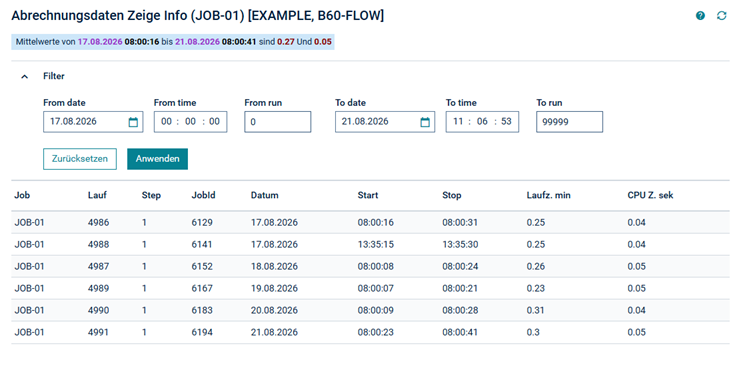
Task: Sort by the Lauf column header
Action: [x=97, y=195]
